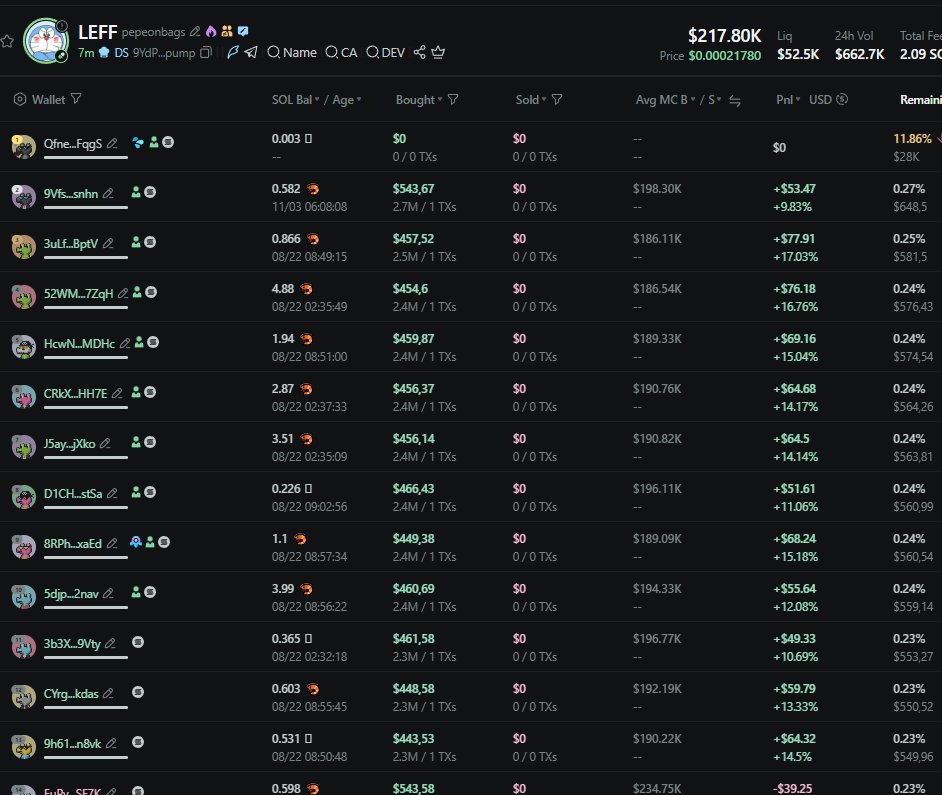Open the Bought column filter funnel

click(453, 99)
